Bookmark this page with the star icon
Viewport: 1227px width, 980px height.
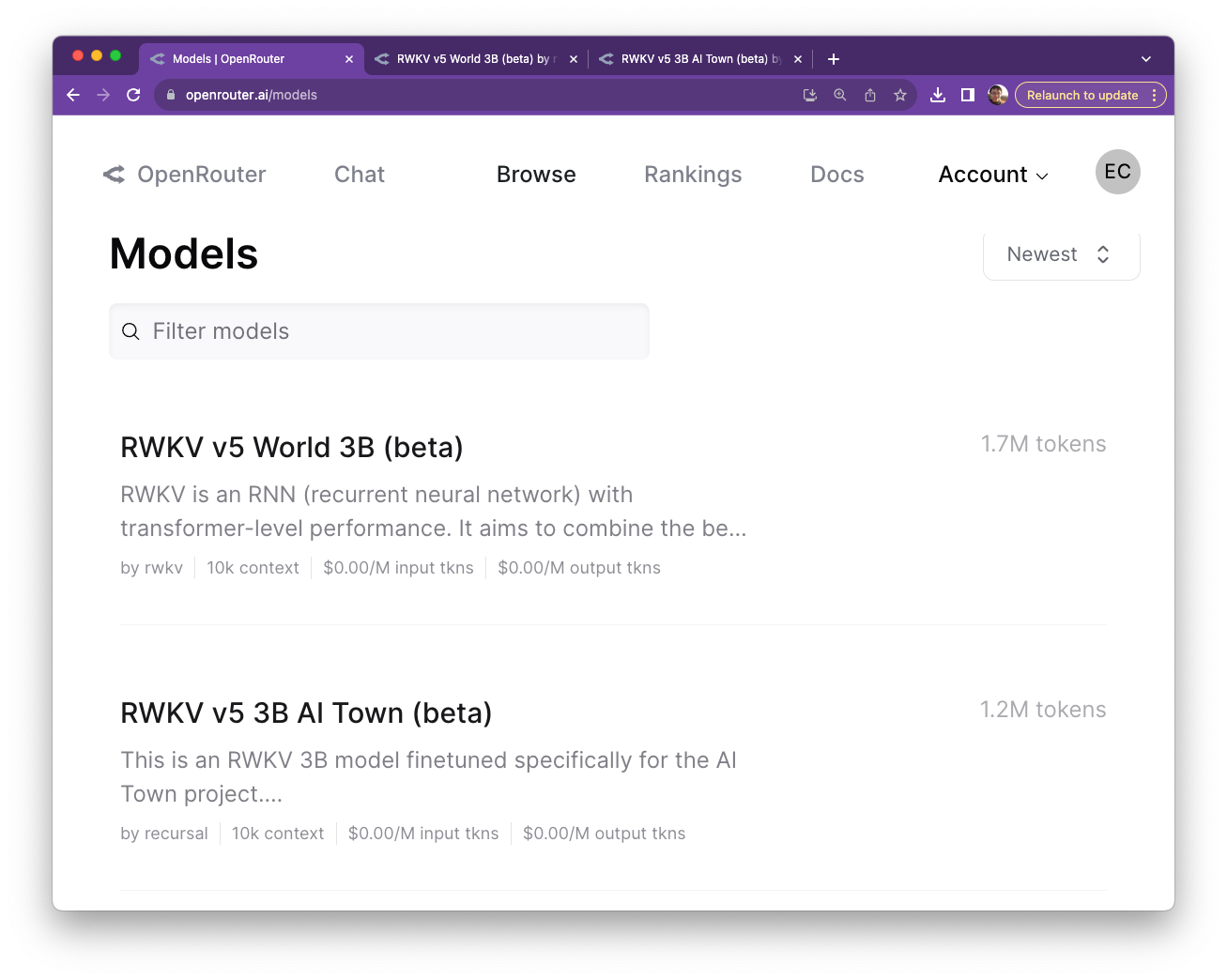click(x=900, y=95)
